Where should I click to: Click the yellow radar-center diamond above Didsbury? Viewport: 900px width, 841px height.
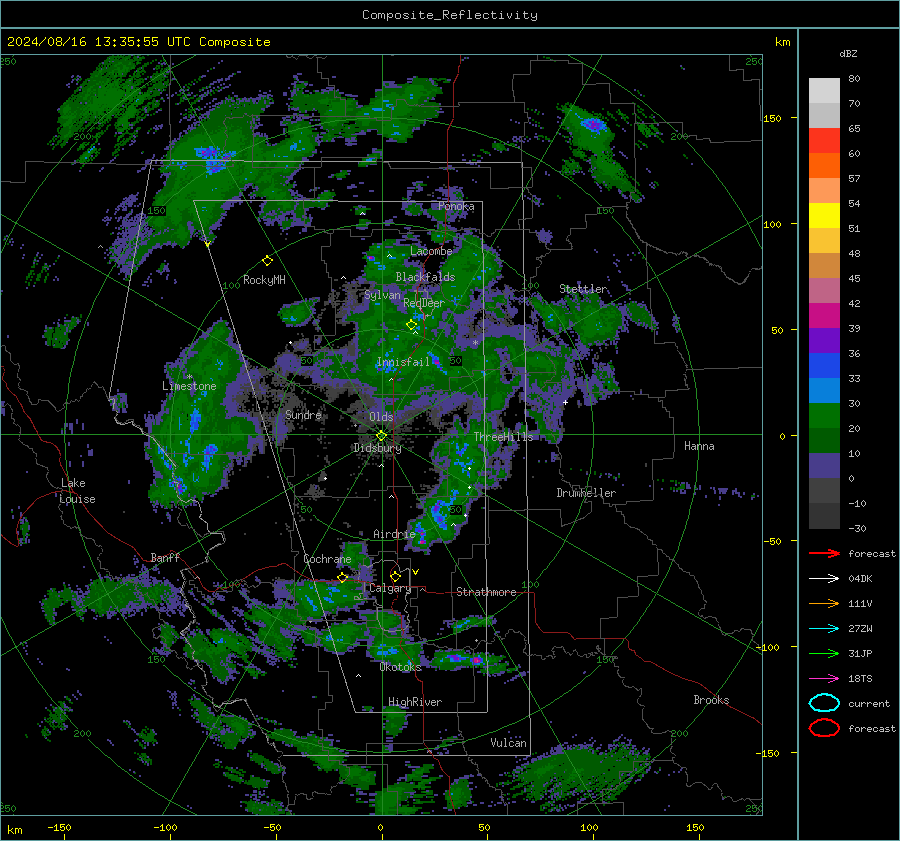pyautogui.click(x=381, y=436)
